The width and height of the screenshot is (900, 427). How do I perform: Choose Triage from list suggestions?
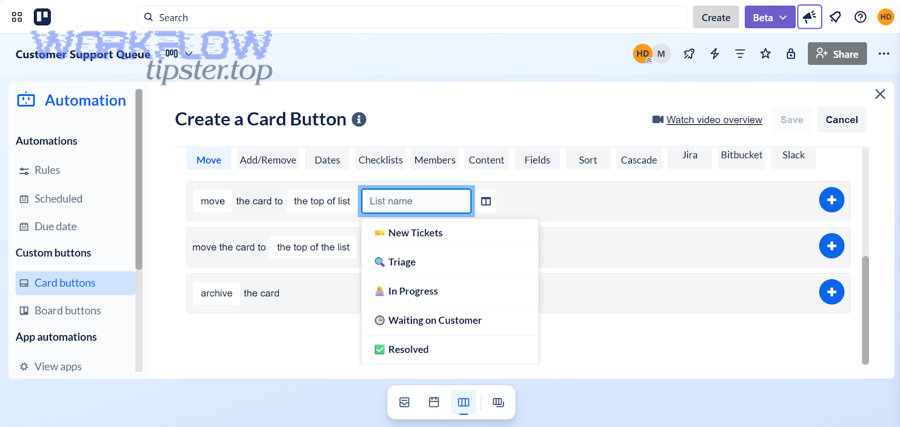[x=450, y=262]
